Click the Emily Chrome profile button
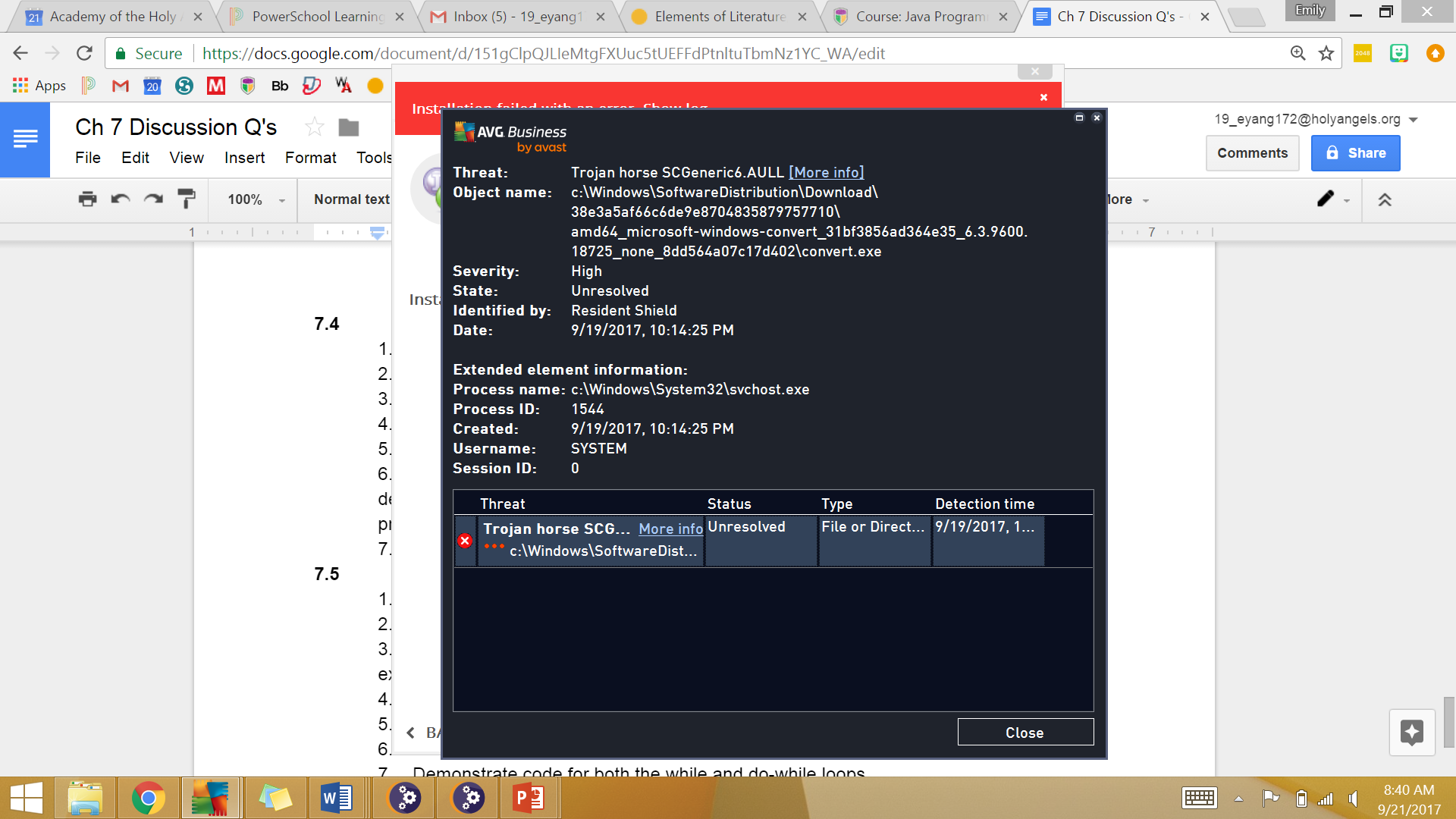 pos(1310,11)
